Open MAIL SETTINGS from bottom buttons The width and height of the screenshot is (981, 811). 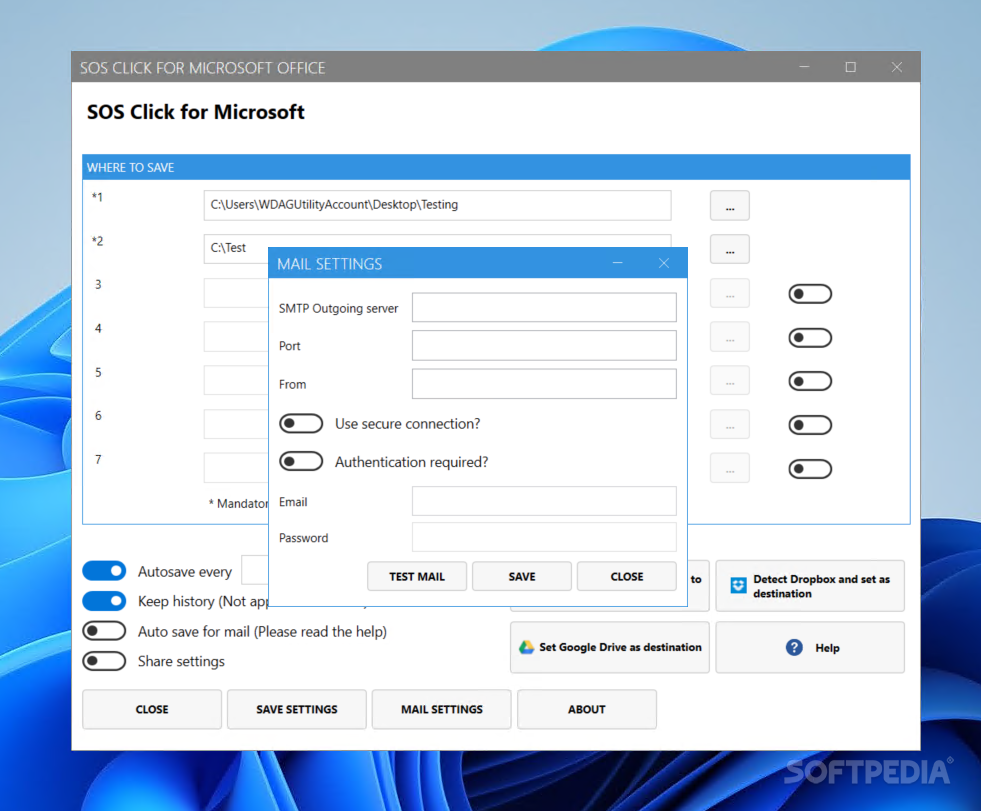[442, 710]
